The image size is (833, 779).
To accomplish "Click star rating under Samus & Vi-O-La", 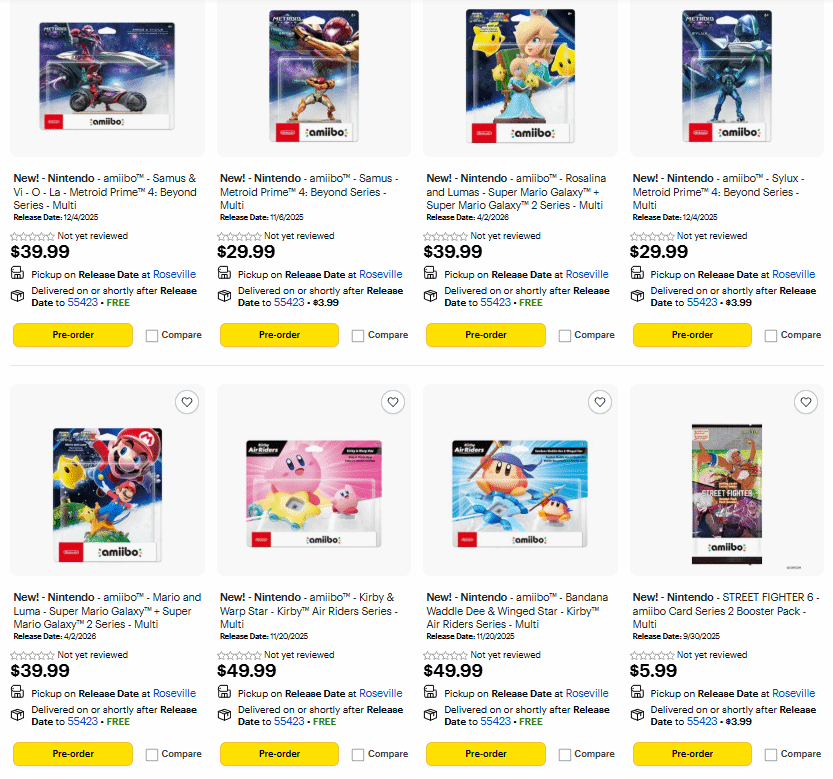I will tap(33, 236).
